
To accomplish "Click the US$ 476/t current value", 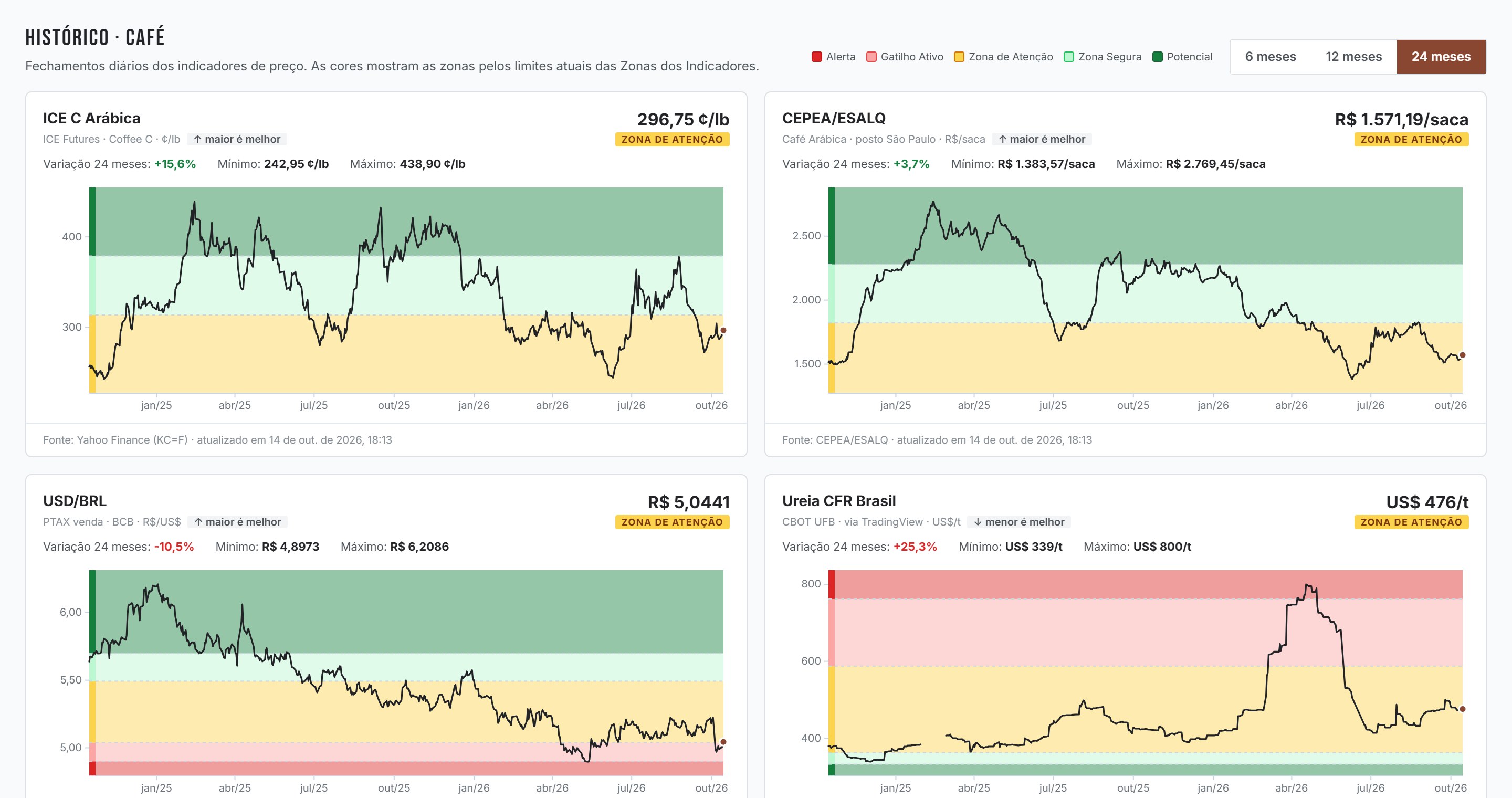I will tap(1427, 502).
